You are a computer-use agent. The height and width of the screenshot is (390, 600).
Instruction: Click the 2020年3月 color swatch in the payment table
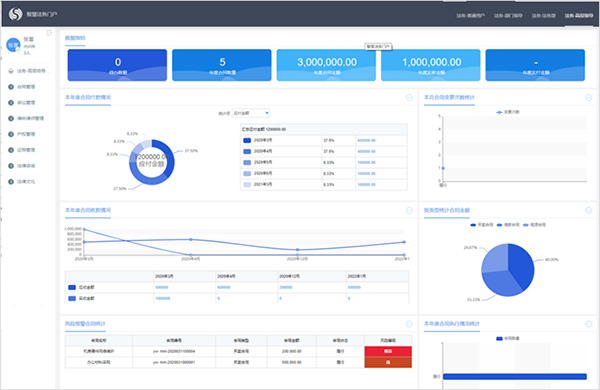(x=247, y=140)
